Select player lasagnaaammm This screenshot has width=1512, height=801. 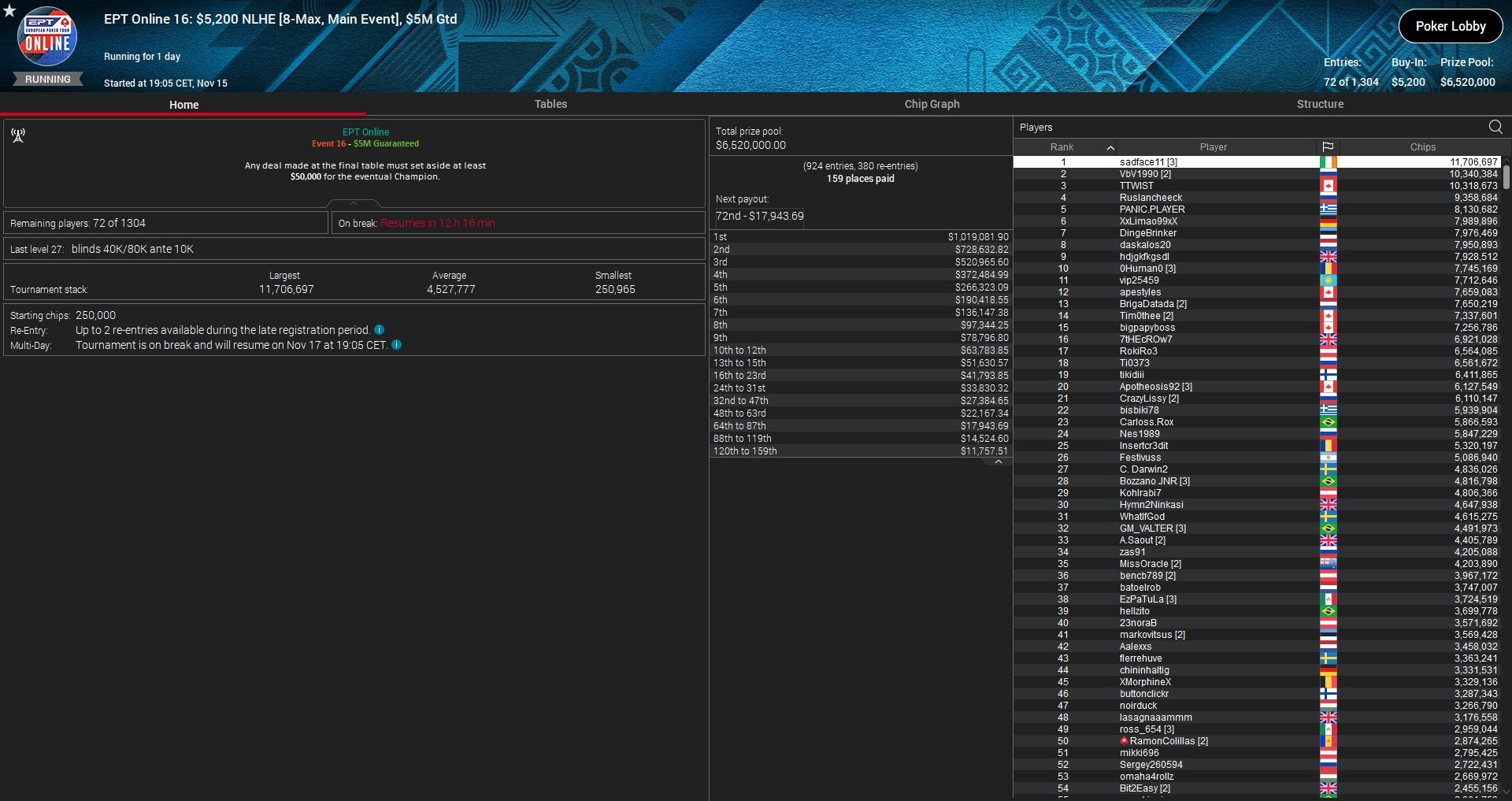point(1257,718)
